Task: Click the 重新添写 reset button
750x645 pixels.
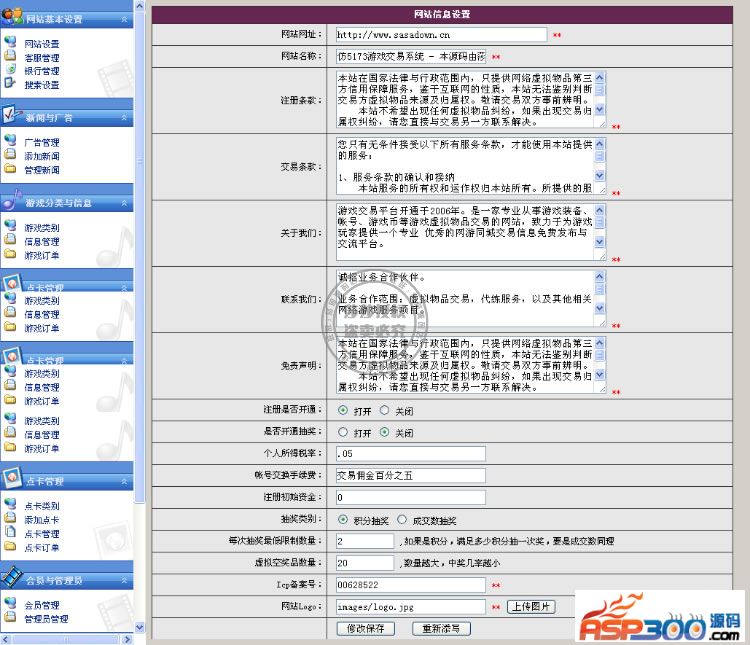Action: point(441,628)
